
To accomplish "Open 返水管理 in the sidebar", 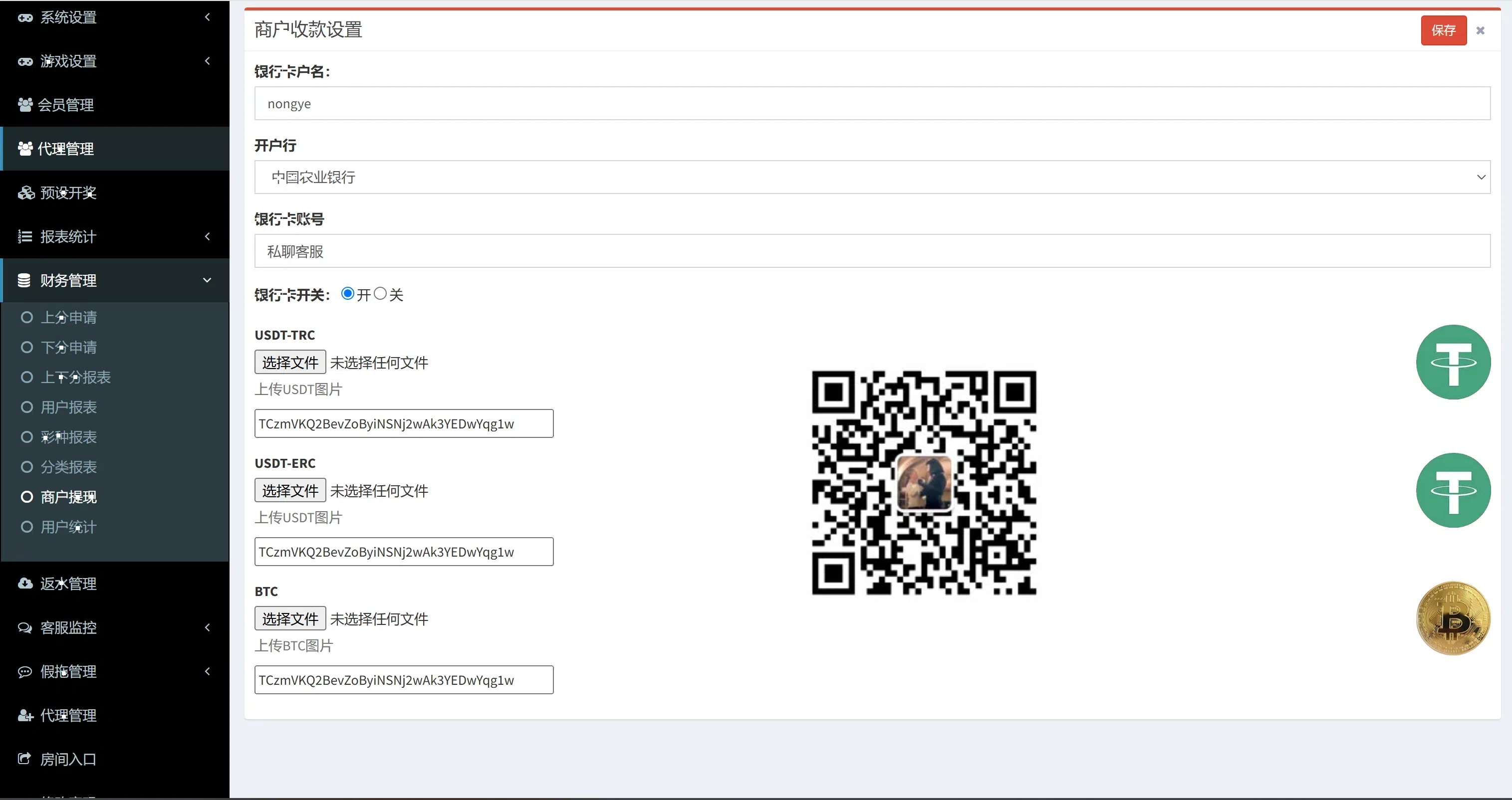I will point(114,584).
